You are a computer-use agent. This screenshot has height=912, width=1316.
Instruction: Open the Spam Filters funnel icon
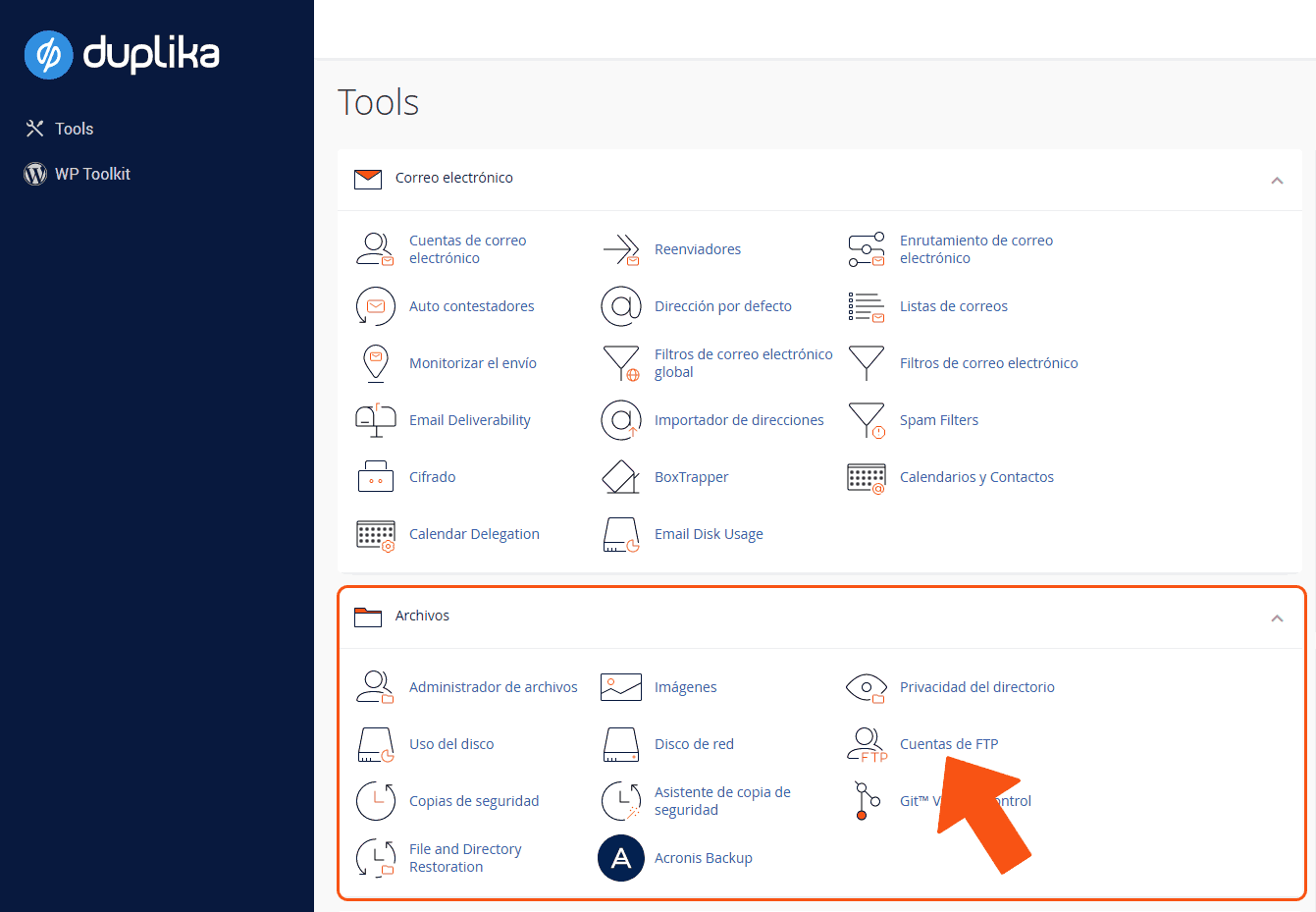866,420
